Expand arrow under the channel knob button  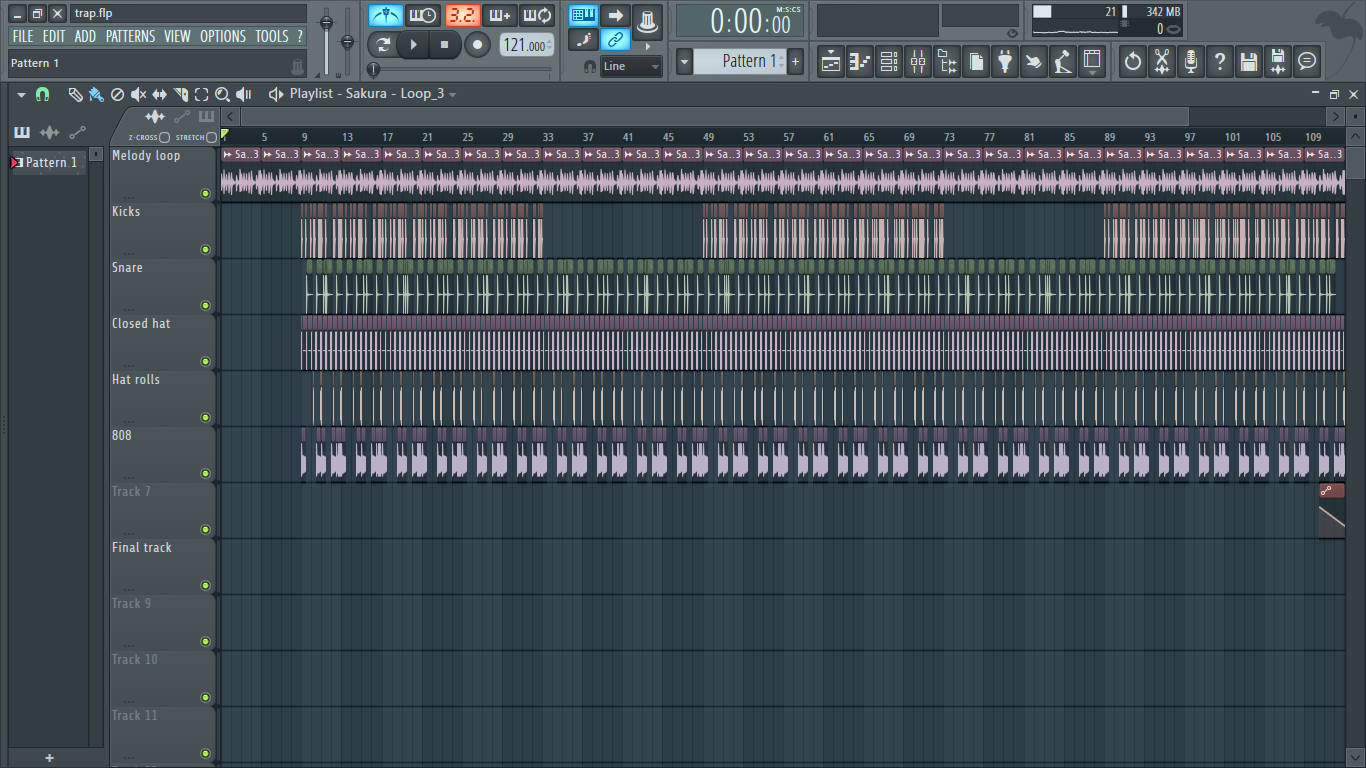[647, 46]
